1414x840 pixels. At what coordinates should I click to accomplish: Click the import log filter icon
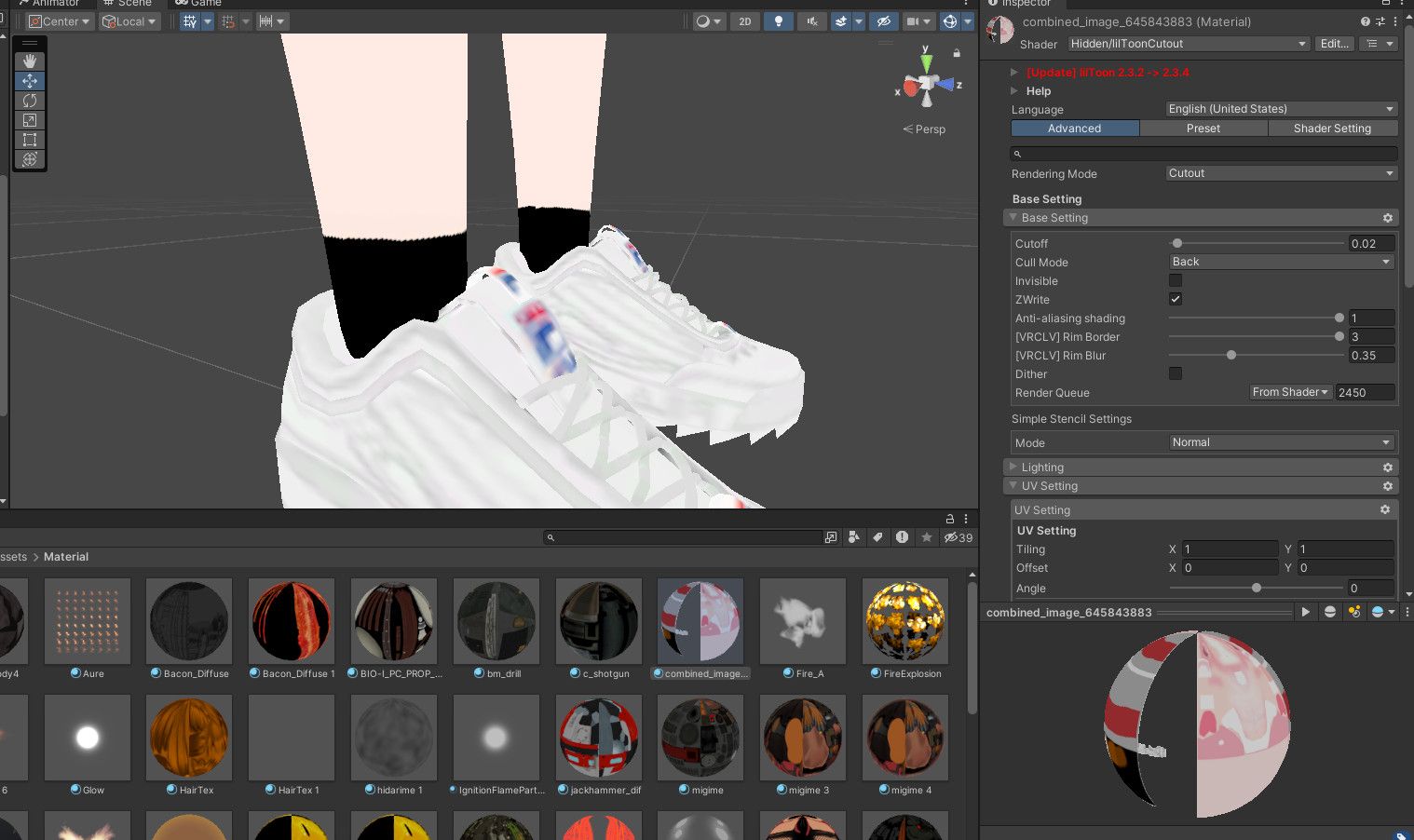[902, 537]
